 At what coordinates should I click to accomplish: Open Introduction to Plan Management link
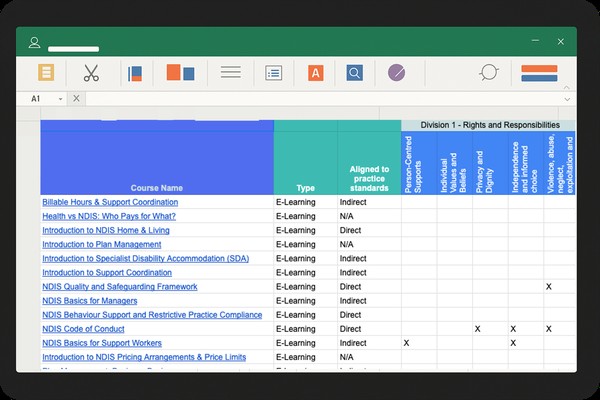tap(101, 245)
